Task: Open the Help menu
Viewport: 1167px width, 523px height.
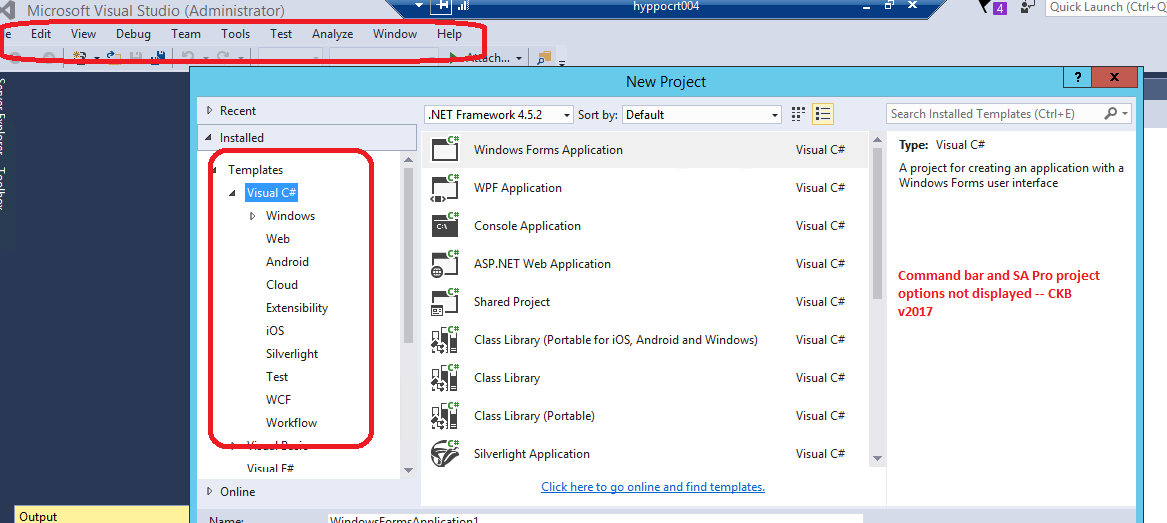Action: pos(450,33)
